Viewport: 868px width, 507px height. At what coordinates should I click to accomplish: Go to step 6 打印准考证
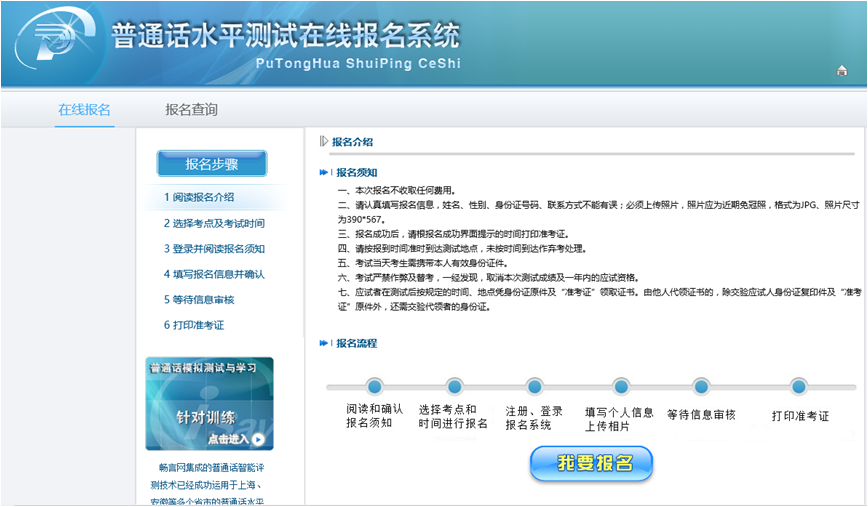tap(194, 325)
